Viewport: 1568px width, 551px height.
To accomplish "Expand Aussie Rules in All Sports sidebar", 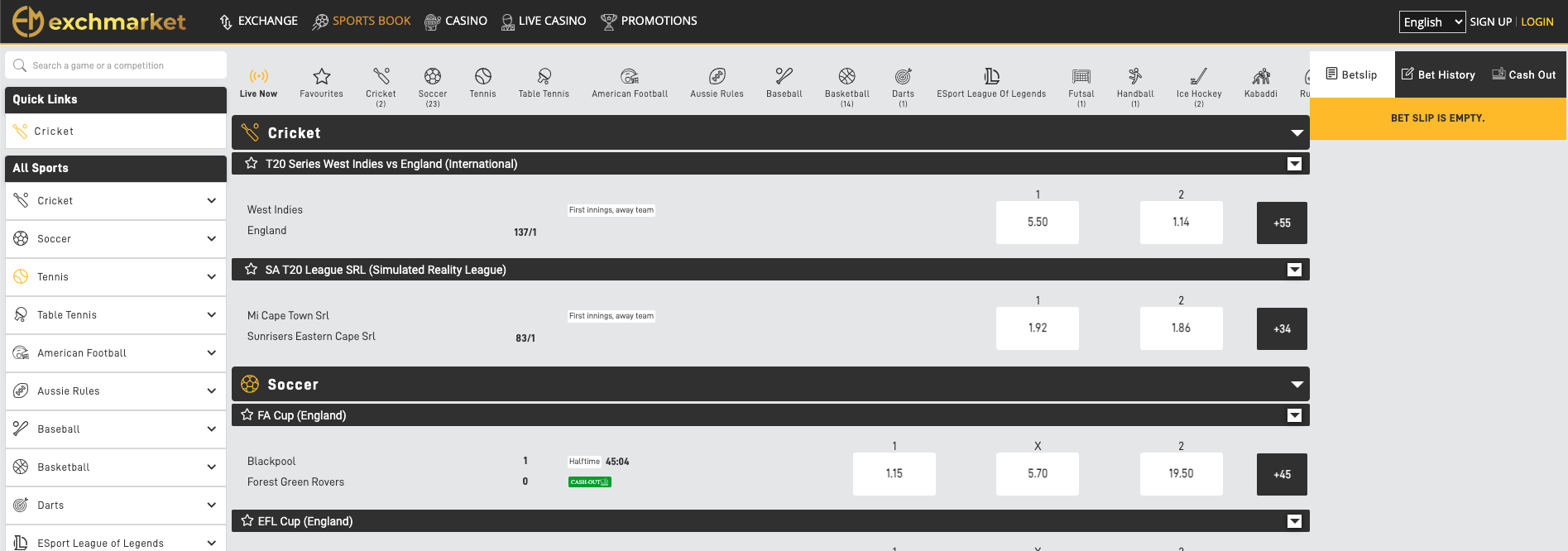I will click(212, 390).
